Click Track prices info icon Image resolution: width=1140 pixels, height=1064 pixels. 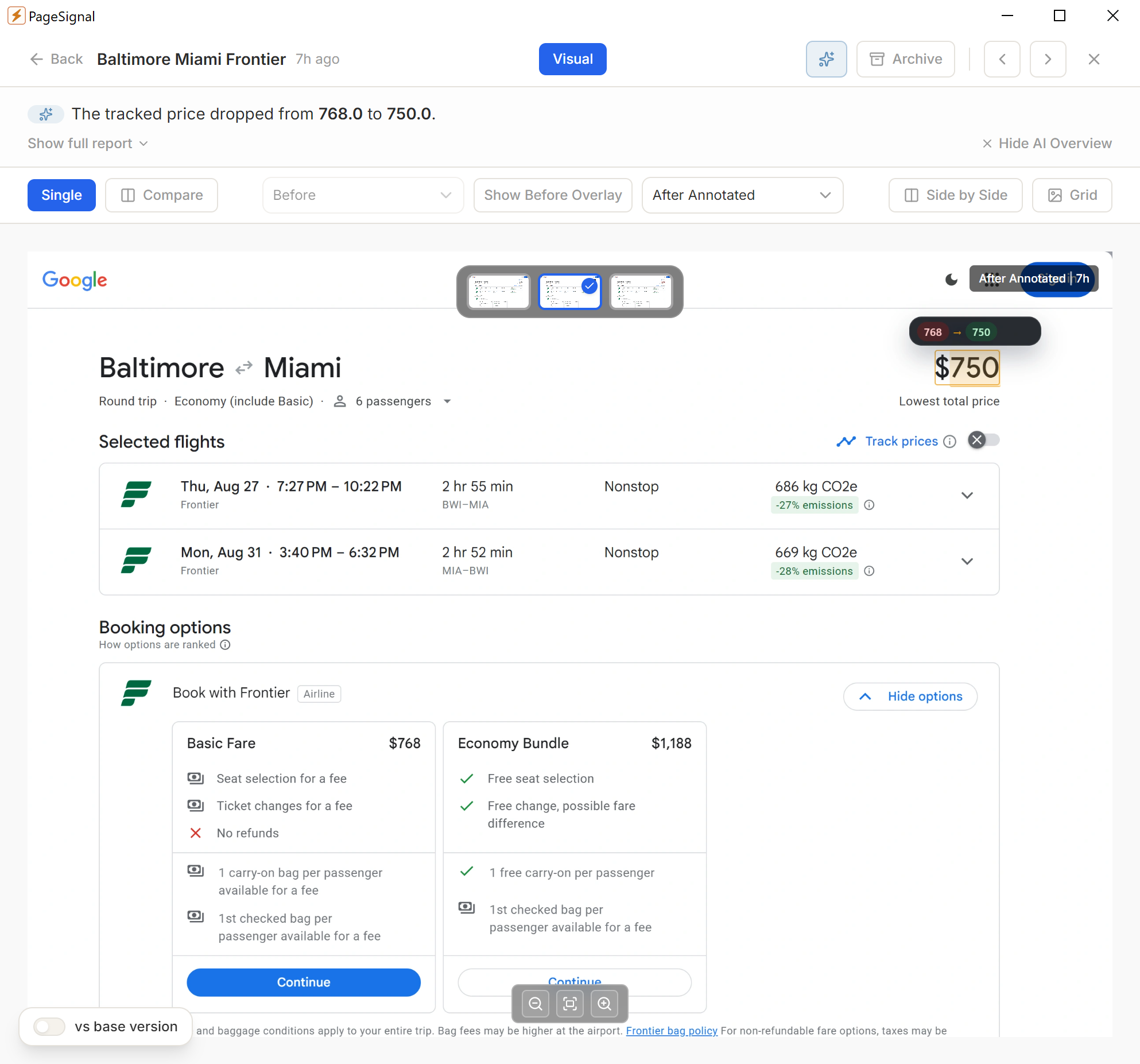(950, 441)
